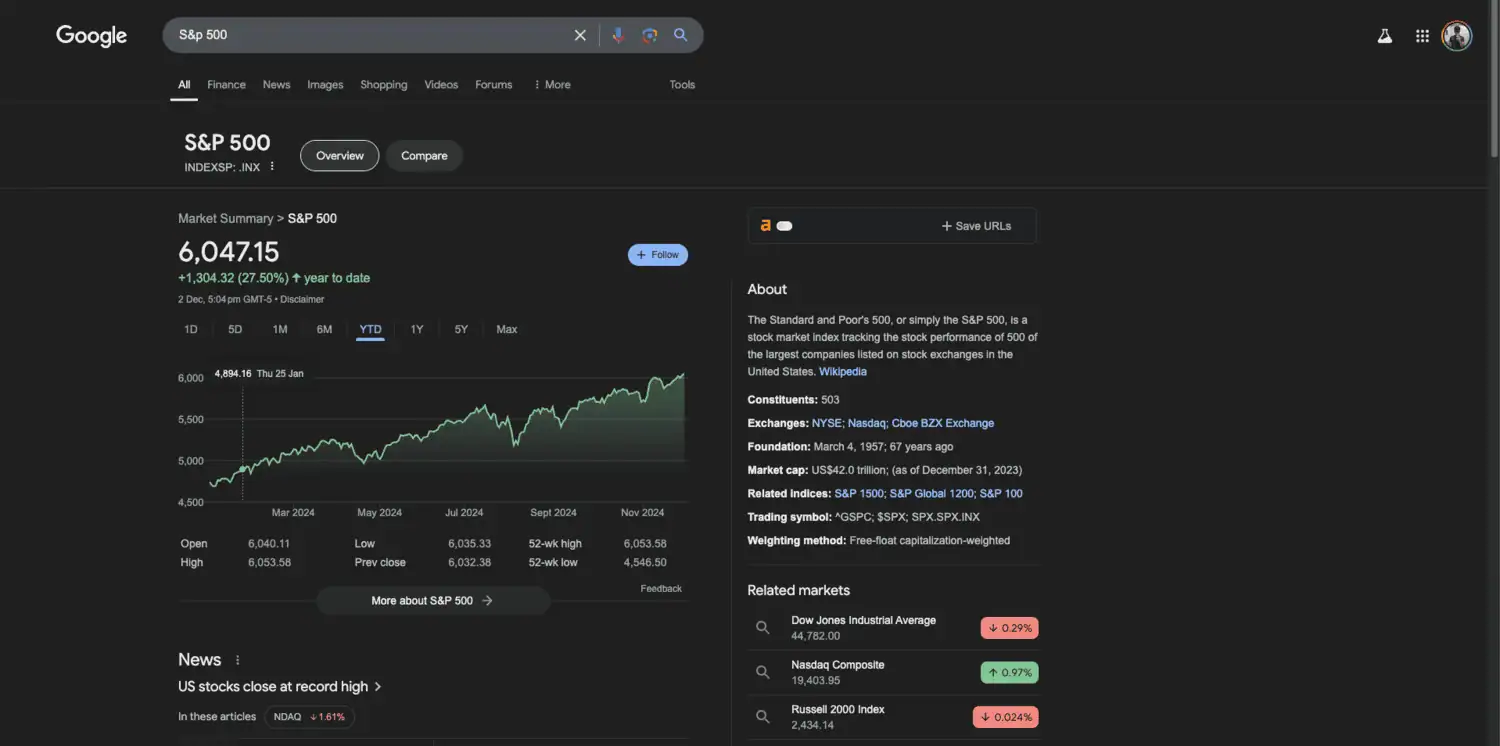The image size is (1500, 746).
Task: Click Dow Jones 0.29% change badge
Action: point(1009,628)
